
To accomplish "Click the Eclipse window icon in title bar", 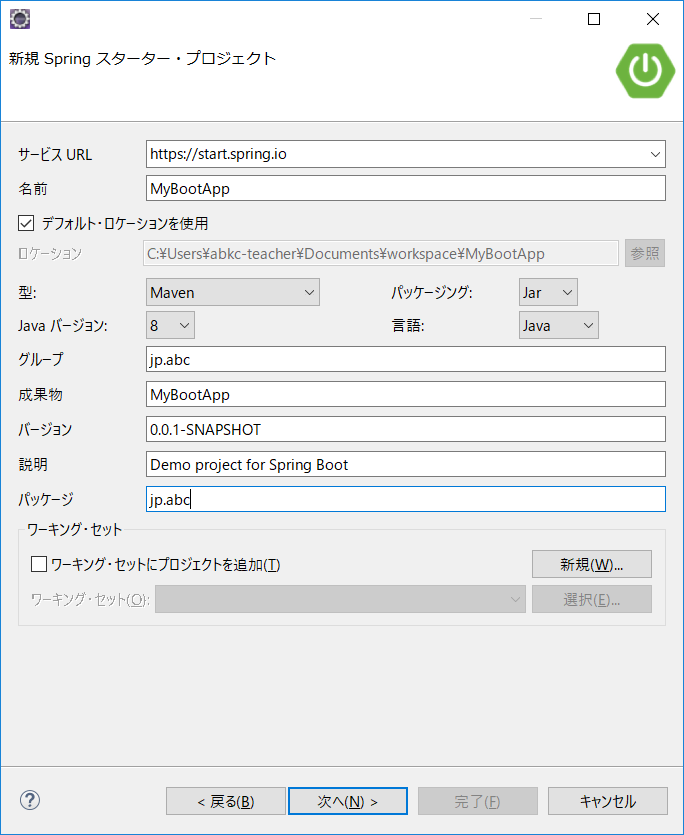I will [x=19, y=18].
